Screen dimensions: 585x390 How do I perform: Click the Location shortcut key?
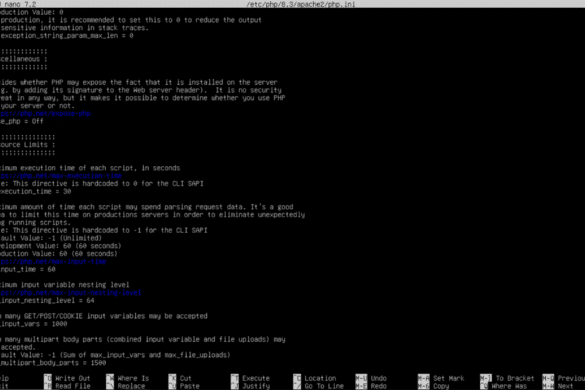[297, 378]
